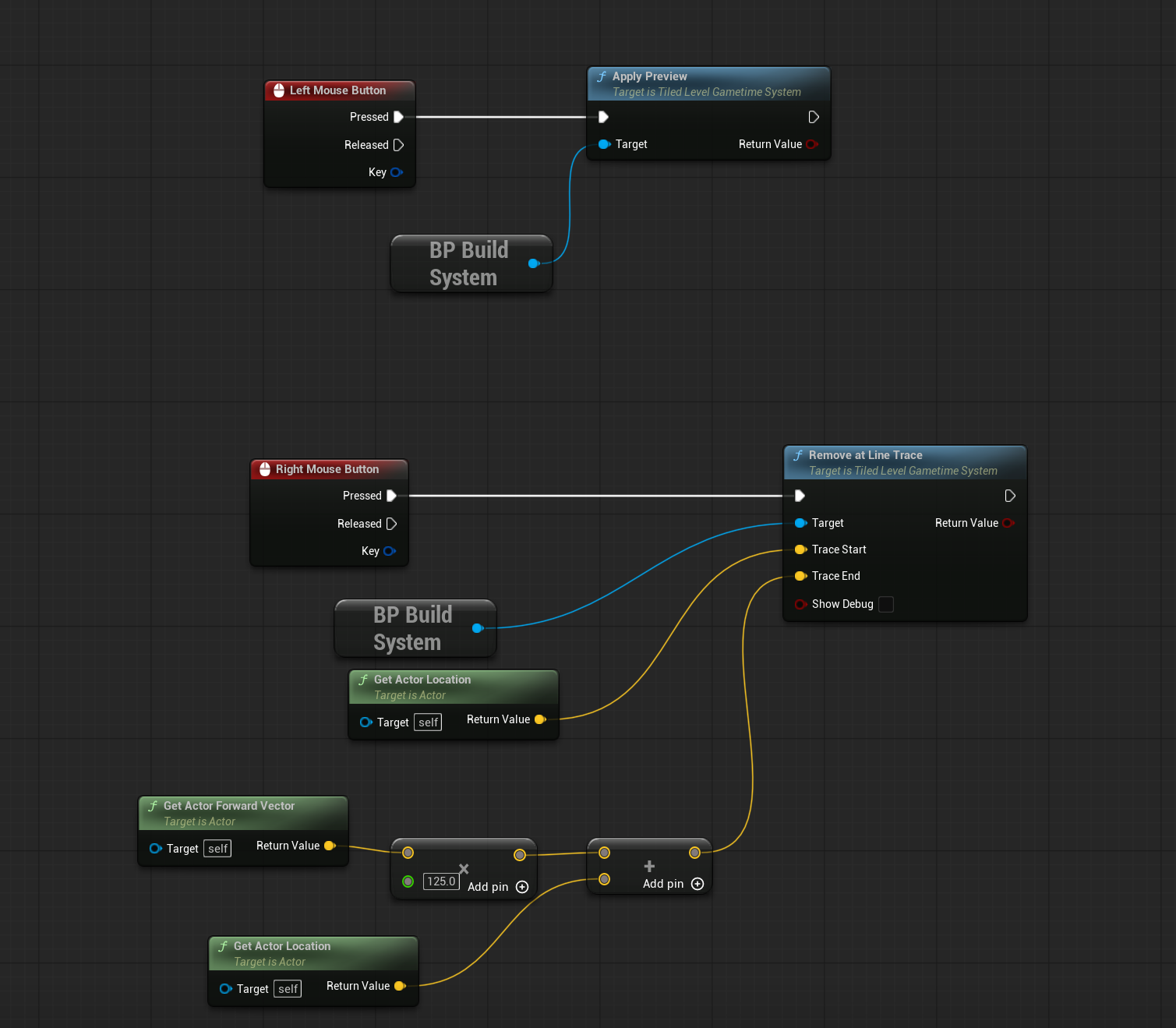Click the Trace Start pin on Remove at Line Trace

pos(800,549)
